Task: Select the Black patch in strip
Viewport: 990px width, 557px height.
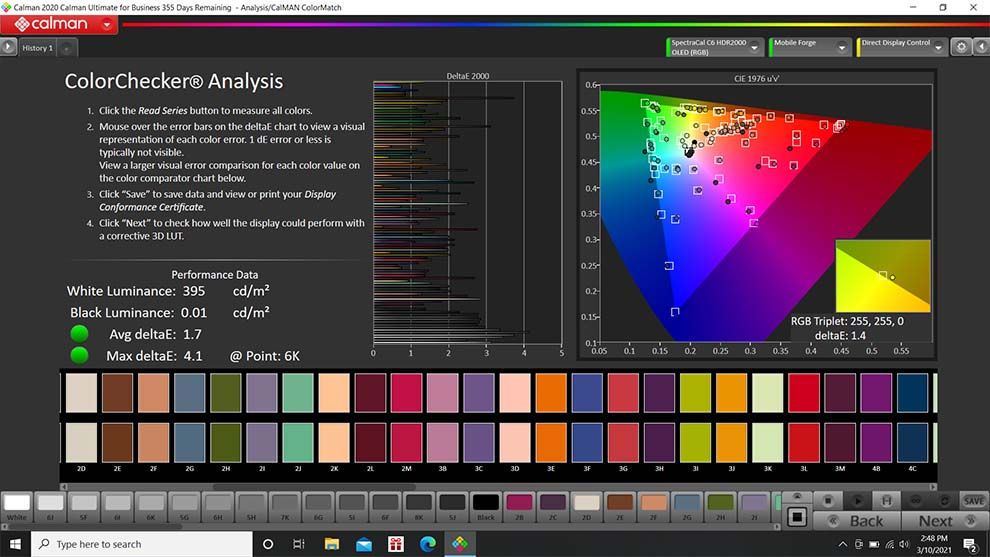Action: coord(486,507)
